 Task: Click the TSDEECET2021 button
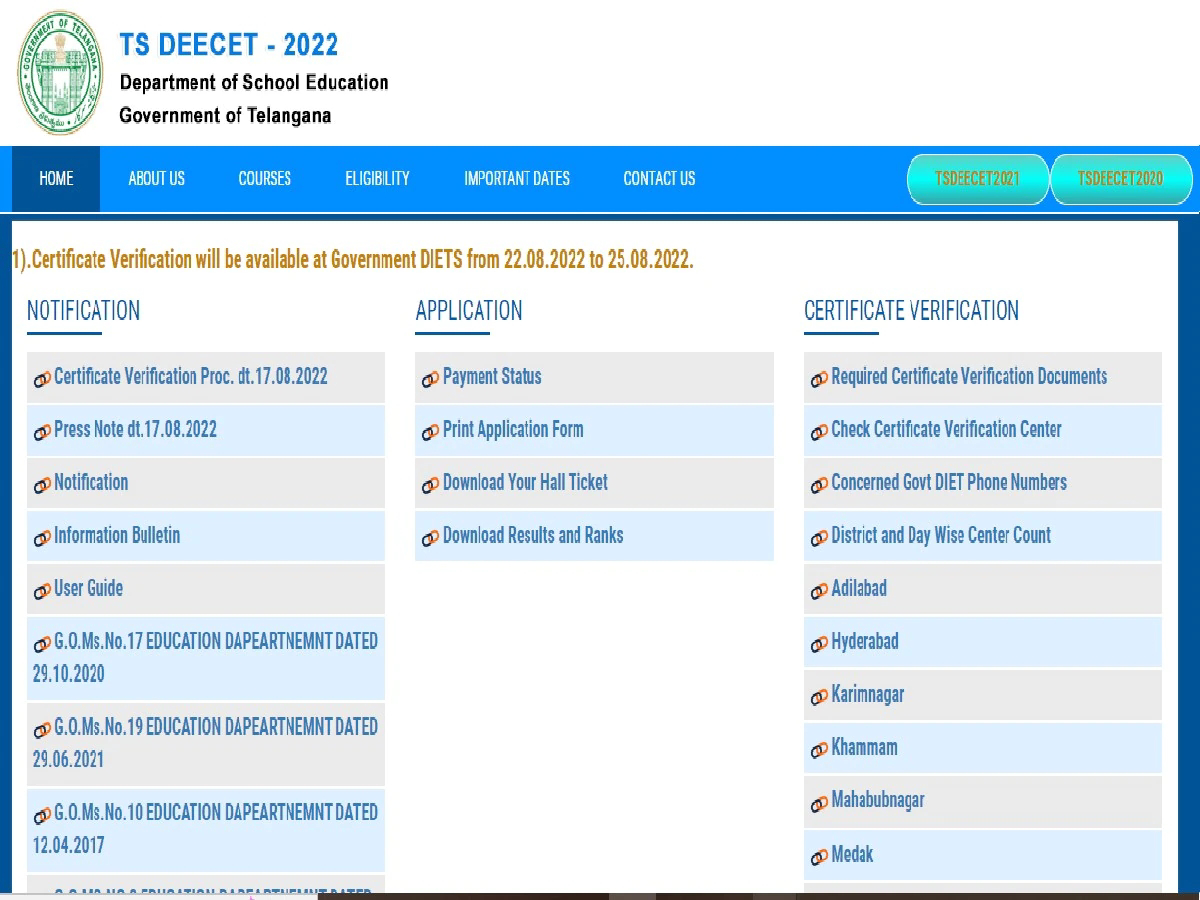pyautogui.click(x=977, y=179)
